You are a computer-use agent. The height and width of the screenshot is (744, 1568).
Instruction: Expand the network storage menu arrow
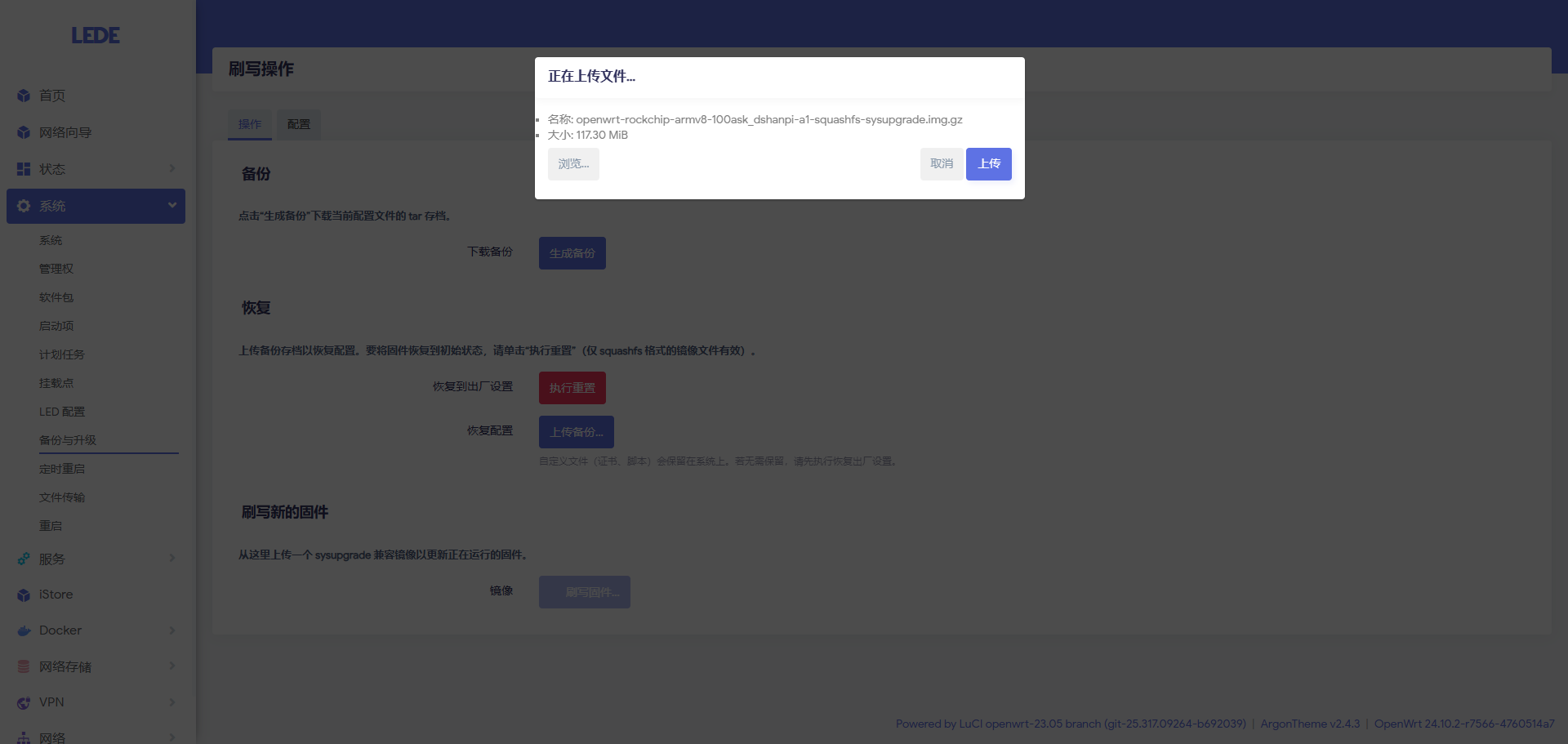(x=171, y=666)
